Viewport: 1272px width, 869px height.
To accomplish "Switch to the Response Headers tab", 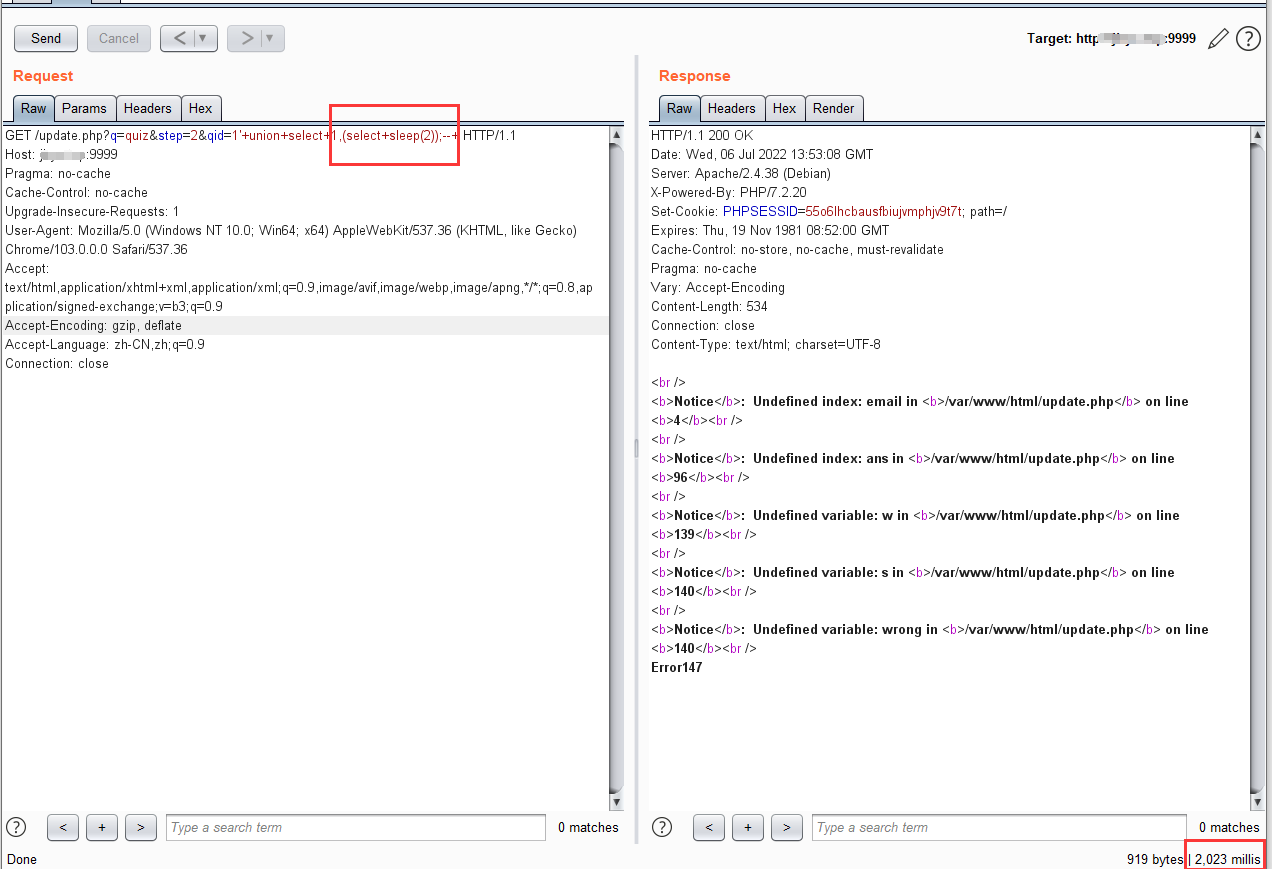I will (x=732, y=108).
